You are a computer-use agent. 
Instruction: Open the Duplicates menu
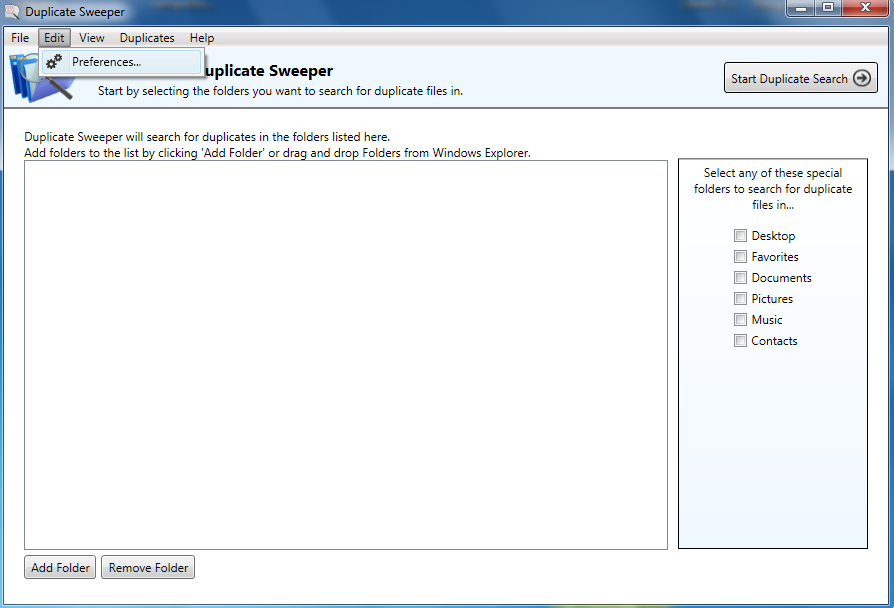click(147, 38)
